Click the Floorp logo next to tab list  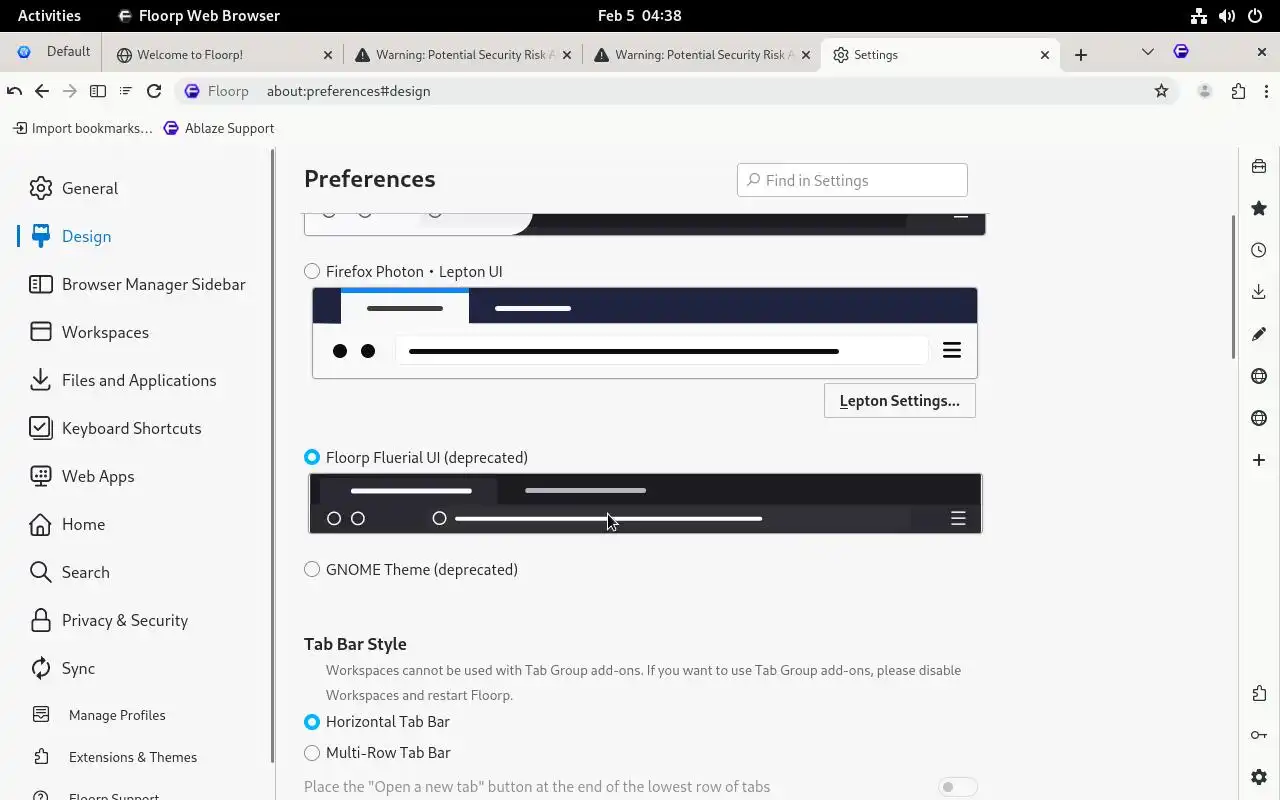pos(1181,51)
